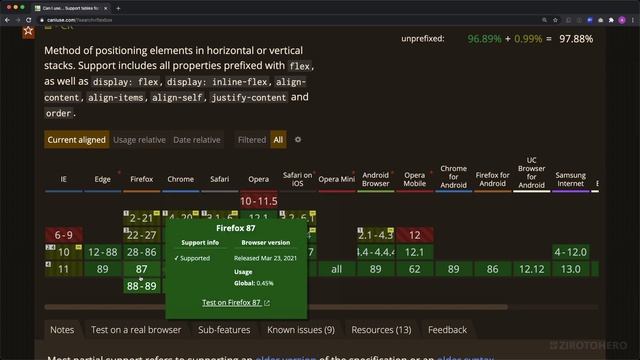
Task: Open the zoom magnifier icon in the address bar
Action: pyautogui.click(x=544, y=20)
